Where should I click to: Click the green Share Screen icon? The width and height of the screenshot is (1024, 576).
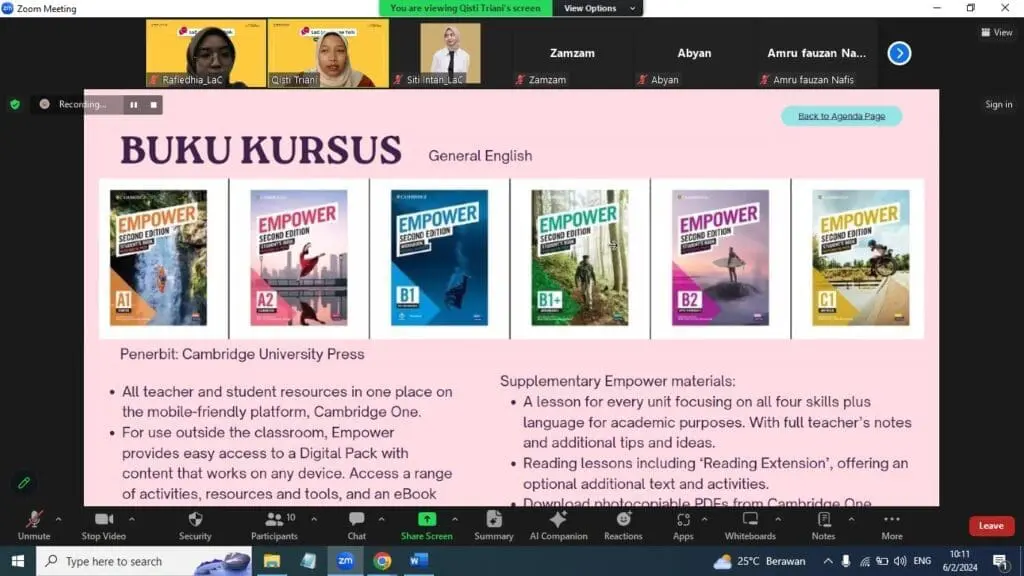pos(427,520)
